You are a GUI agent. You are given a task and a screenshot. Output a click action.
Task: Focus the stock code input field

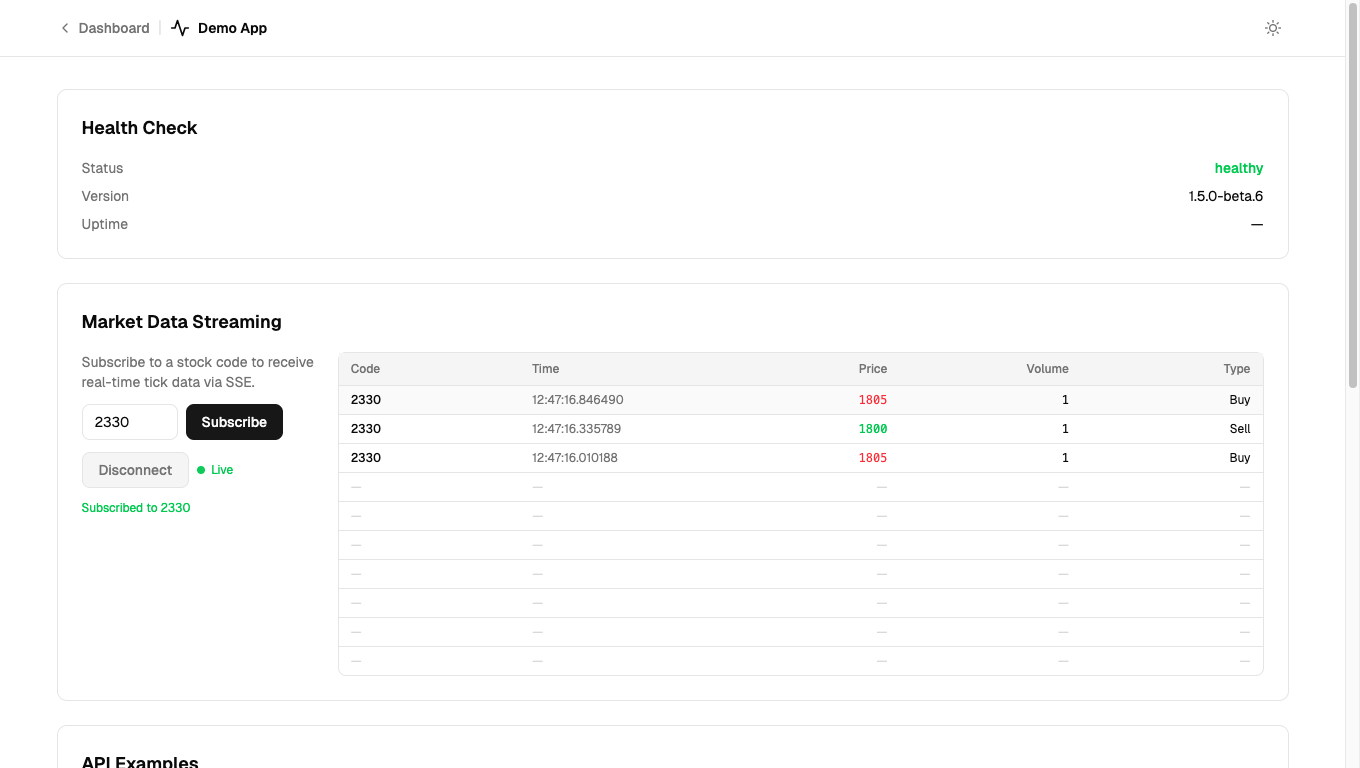[130, 422]
